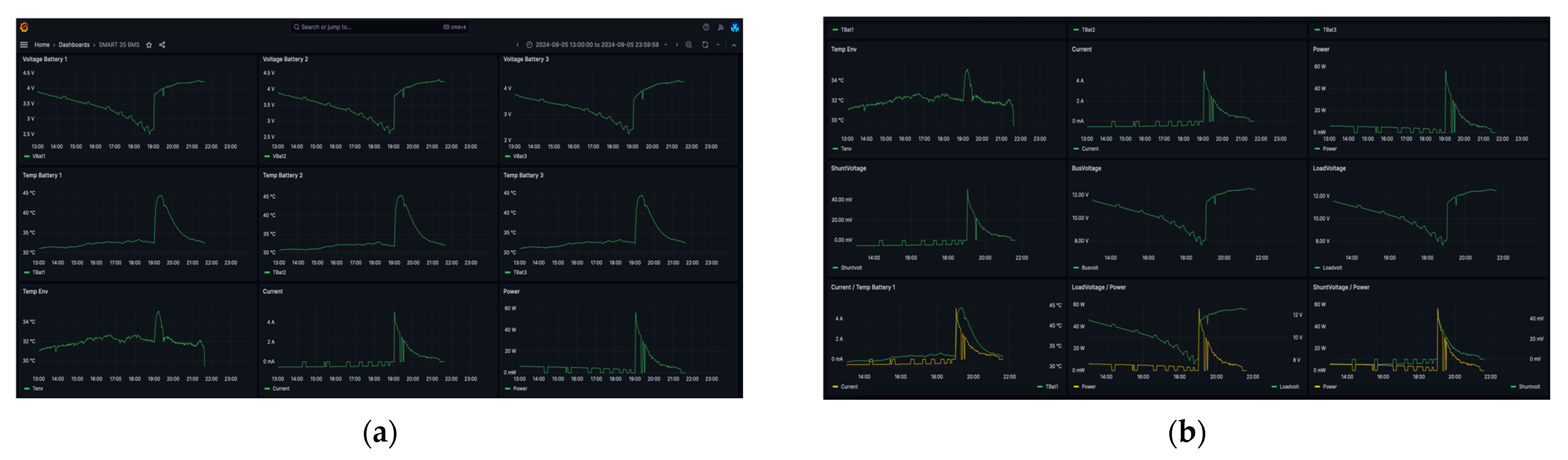Click the refresh dashboard icon
The image size is (1568, 460).
click(705, 45)
